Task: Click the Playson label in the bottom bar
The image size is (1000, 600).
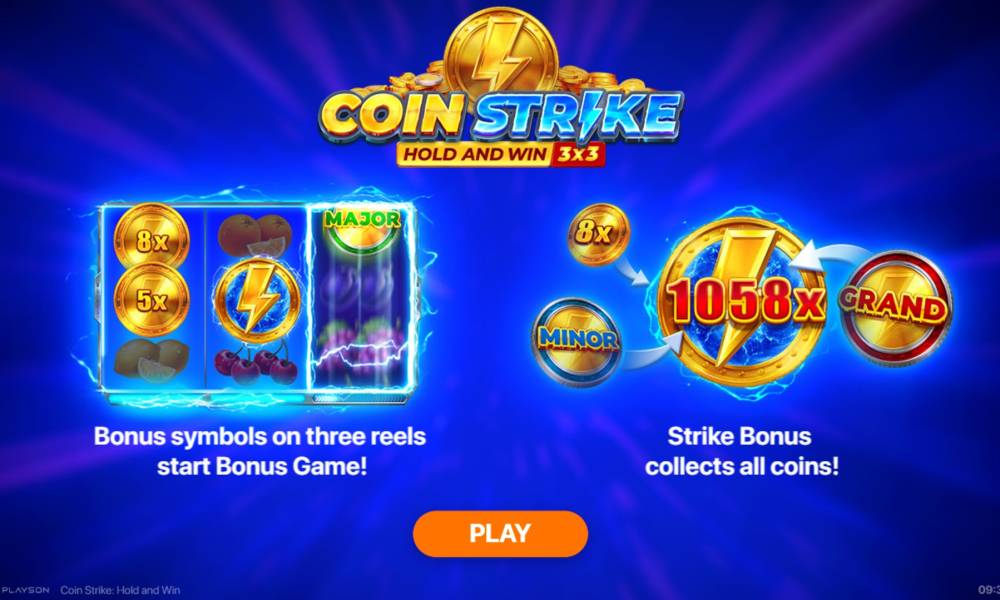Action: (25, 590)
